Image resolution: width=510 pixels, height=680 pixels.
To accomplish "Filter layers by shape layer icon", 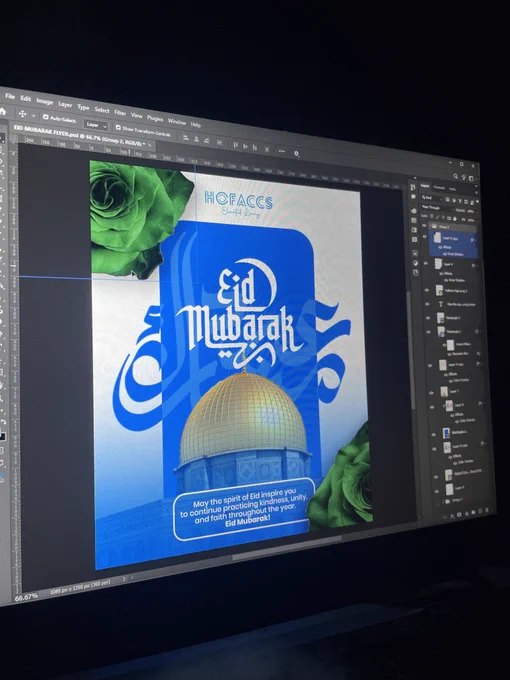I will 466,202.
